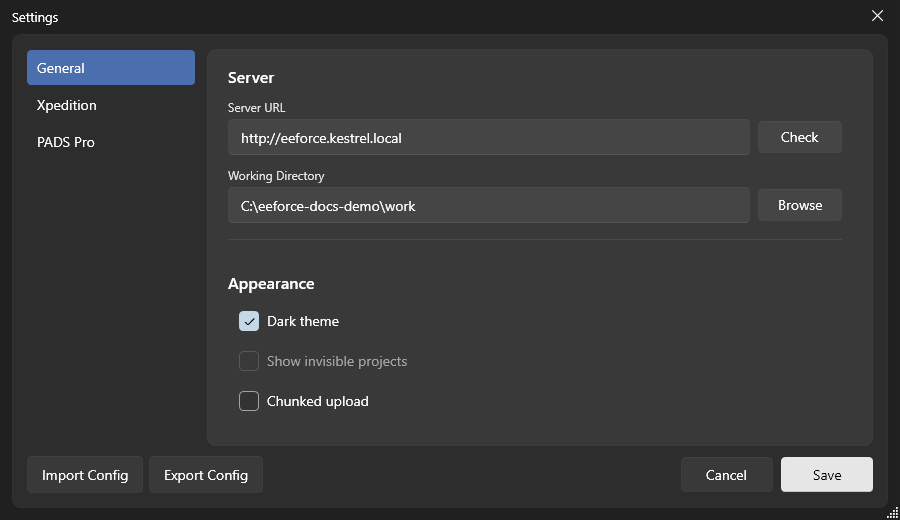This screenshot has height=520, width=900.
Task: Click the Appearance section heading
Action: 271,284
